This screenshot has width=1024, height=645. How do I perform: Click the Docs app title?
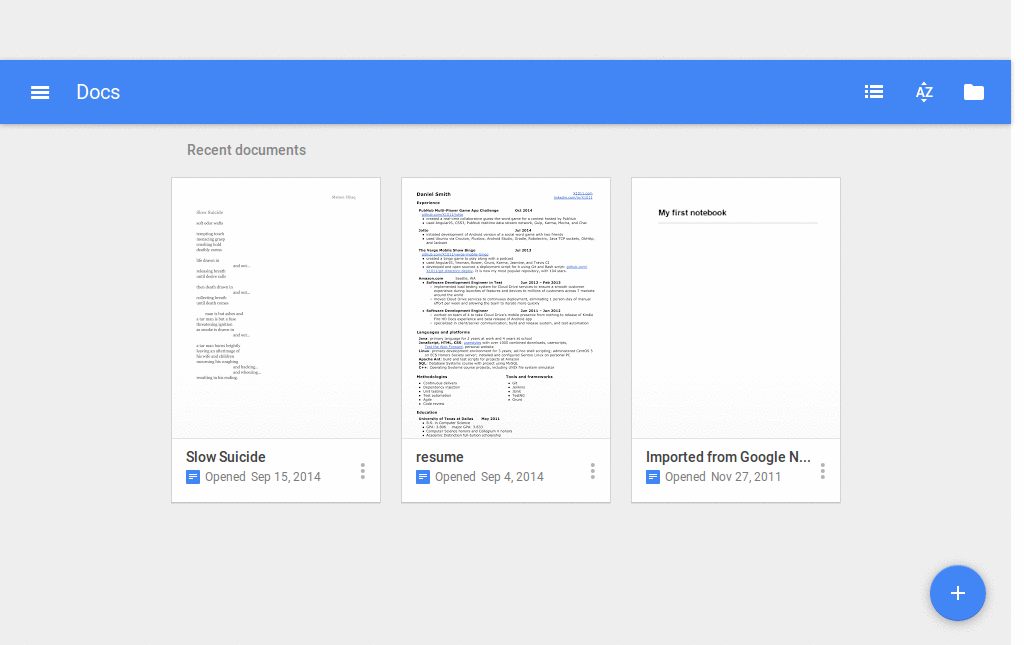pyautogui.click(x=98, y=92)
